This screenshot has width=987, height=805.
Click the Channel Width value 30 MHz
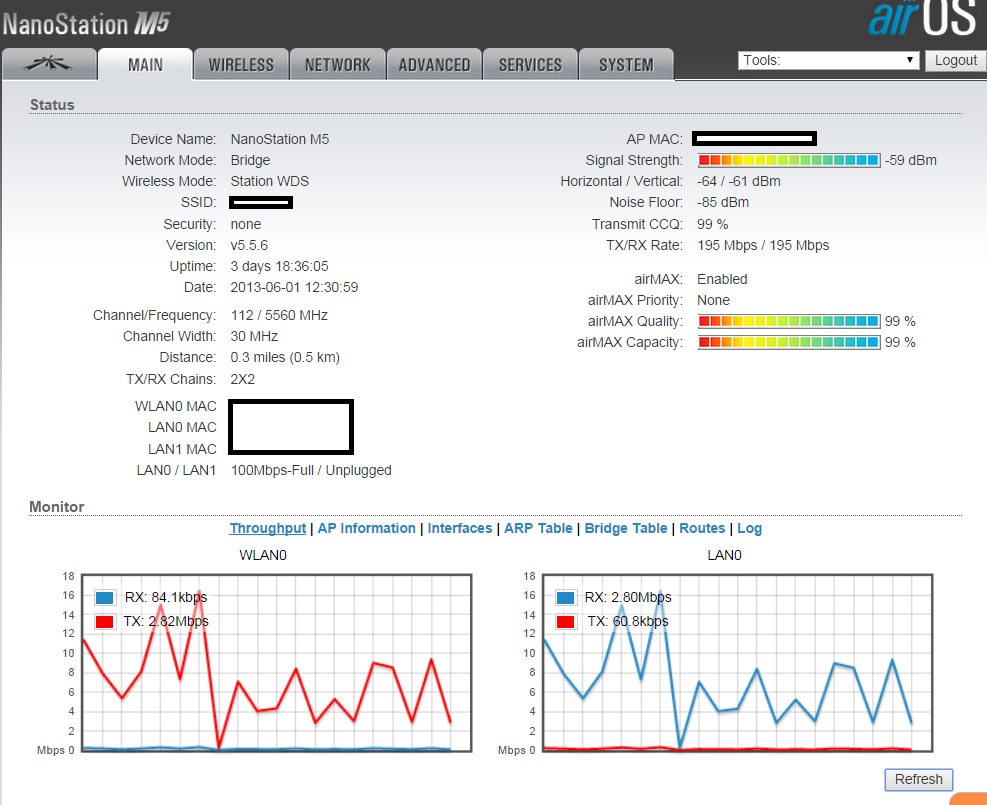pyautogui.click(x=254, y=336)
